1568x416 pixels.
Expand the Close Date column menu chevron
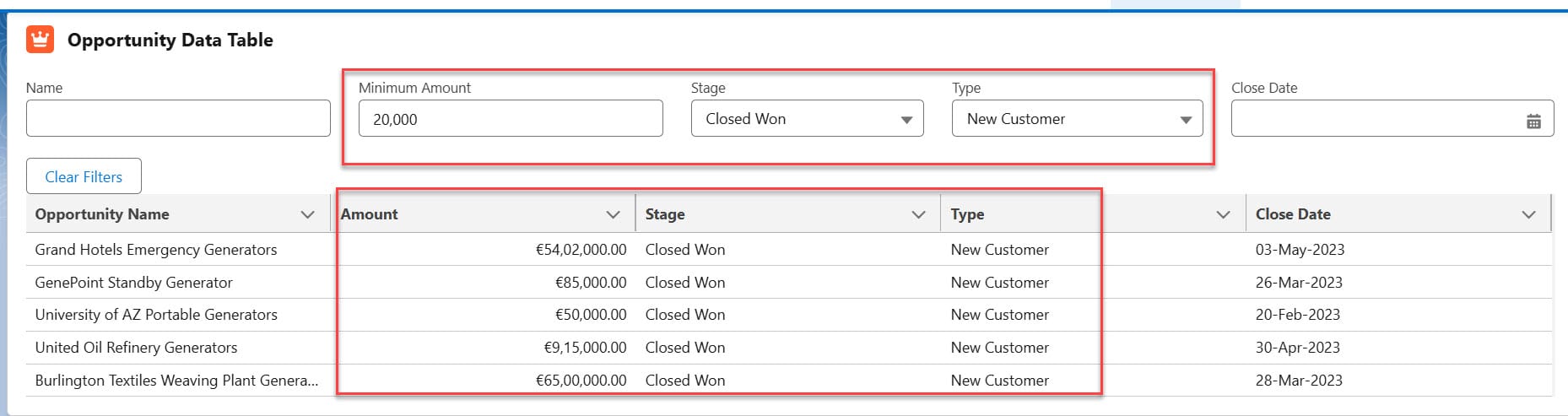pos(1528,214)
